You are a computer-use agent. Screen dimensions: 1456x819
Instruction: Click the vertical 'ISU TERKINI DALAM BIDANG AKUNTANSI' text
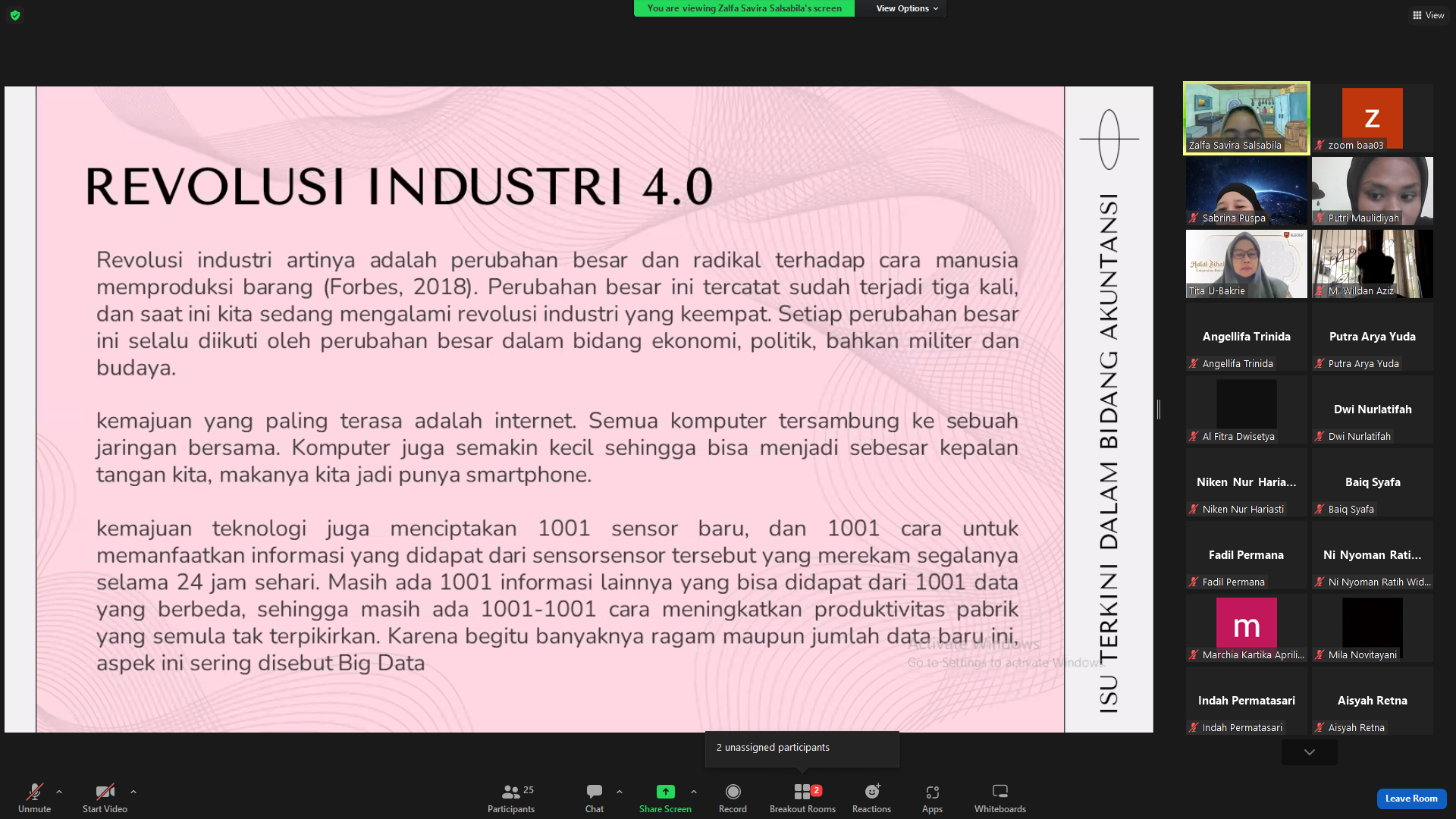[1109, 453]
